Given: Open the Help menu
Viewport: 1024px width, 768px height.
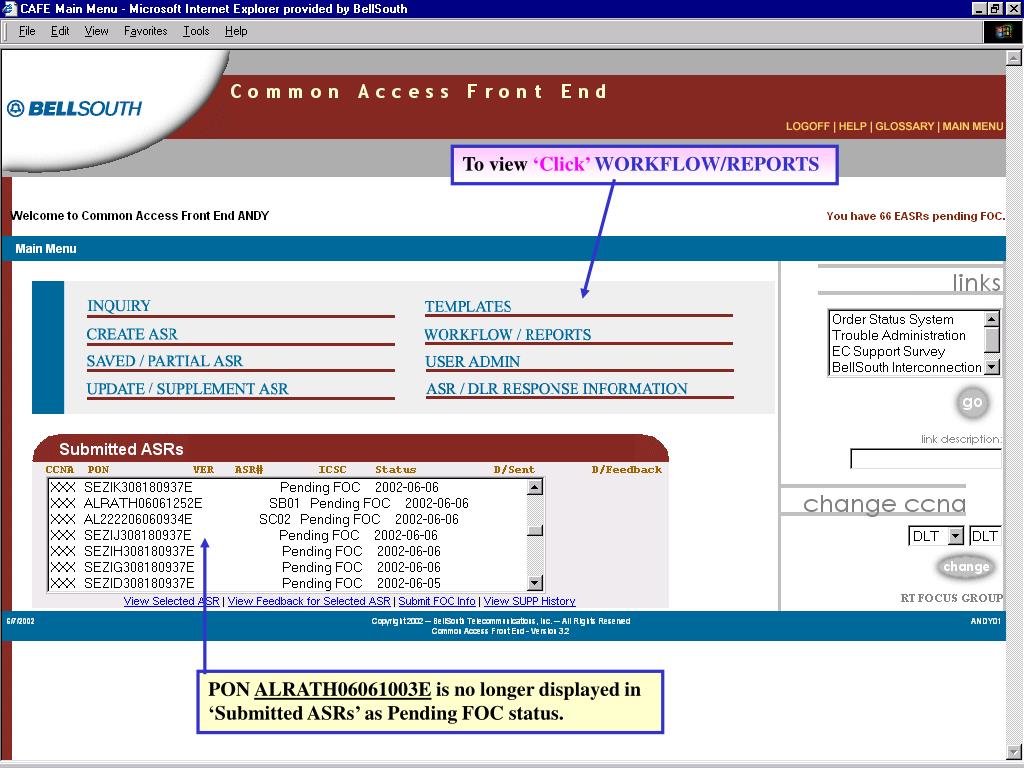Looking at the screenshot, I should point(236,31).
